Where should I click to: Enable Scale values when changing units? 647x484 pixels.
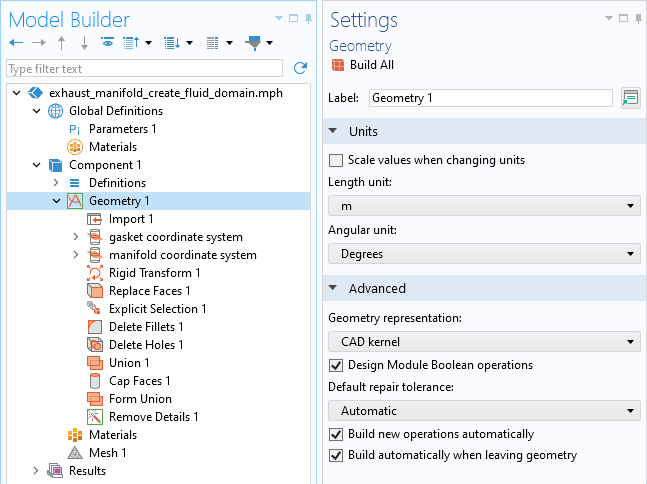[x=336, y=160]
